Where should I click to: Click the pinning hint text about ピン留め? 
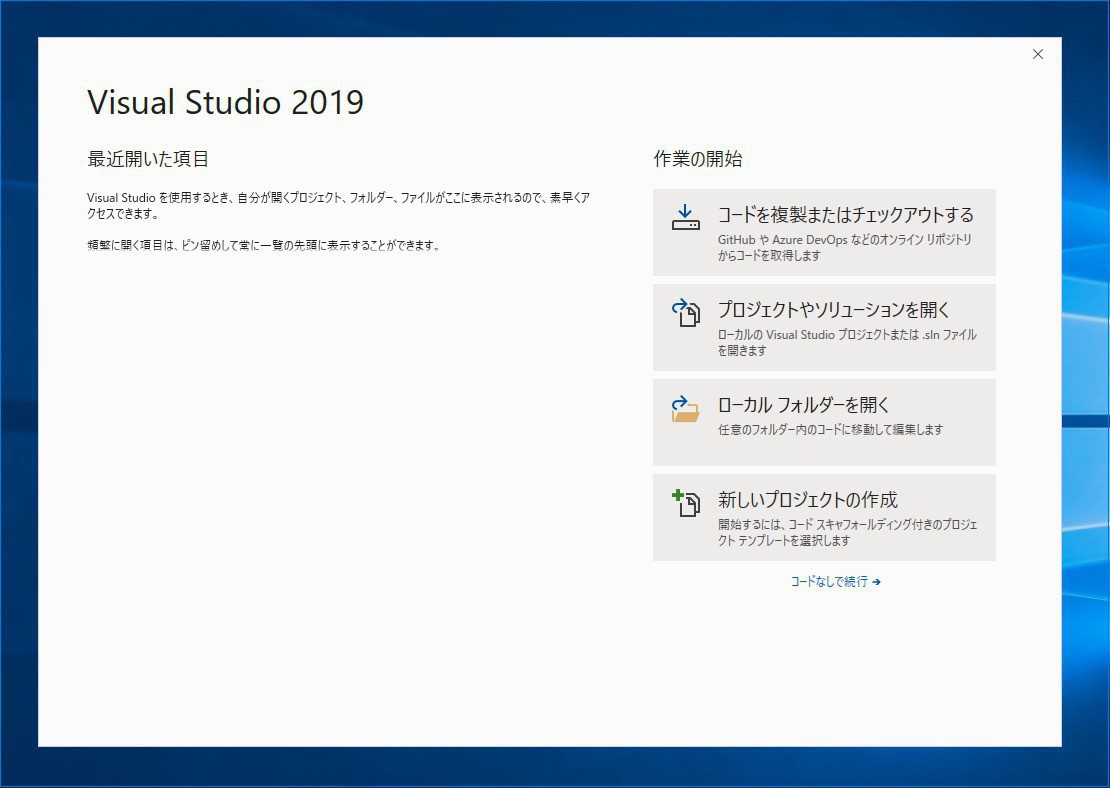pyautogui.click(x=263, y=245)
